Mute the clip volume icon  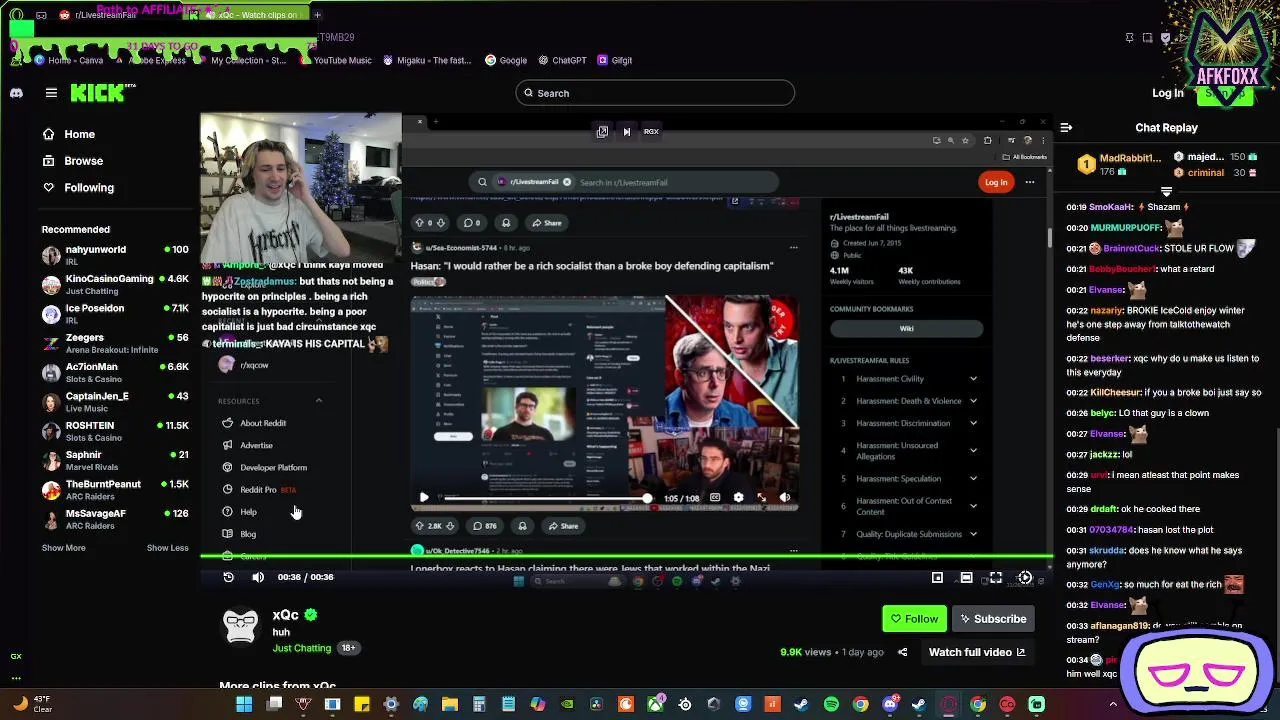pos(258,577)
